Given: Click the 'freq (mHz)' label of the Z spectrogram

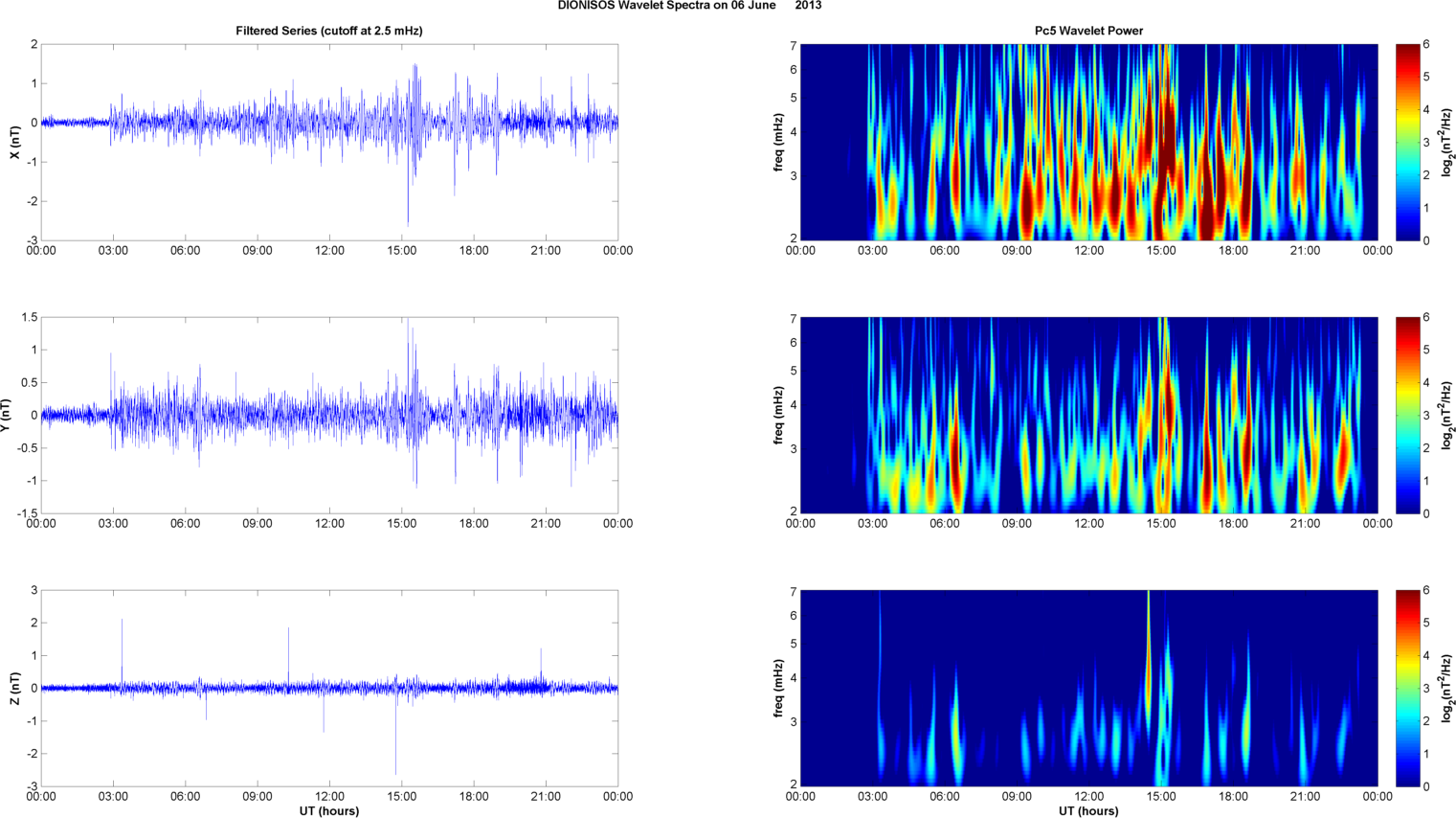Looking at the screenshot, I should [x=779, y=688].
